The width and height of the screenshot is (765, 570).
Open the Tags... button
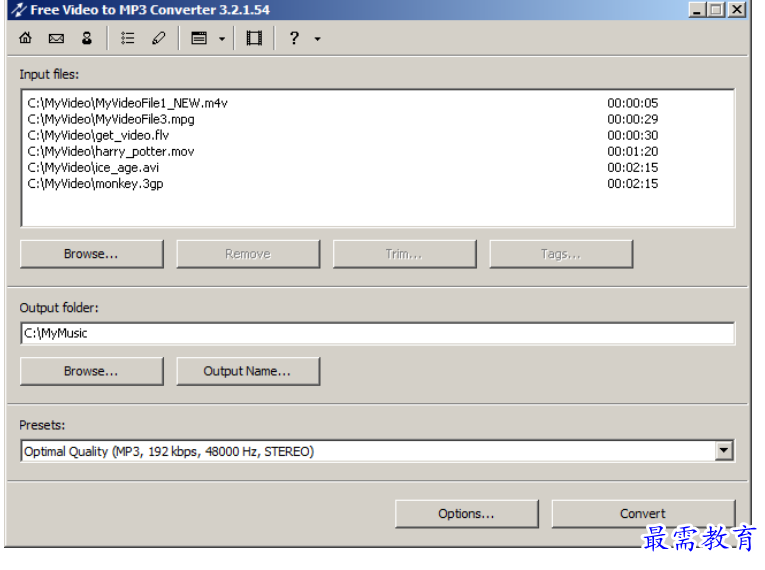(562, 254)
